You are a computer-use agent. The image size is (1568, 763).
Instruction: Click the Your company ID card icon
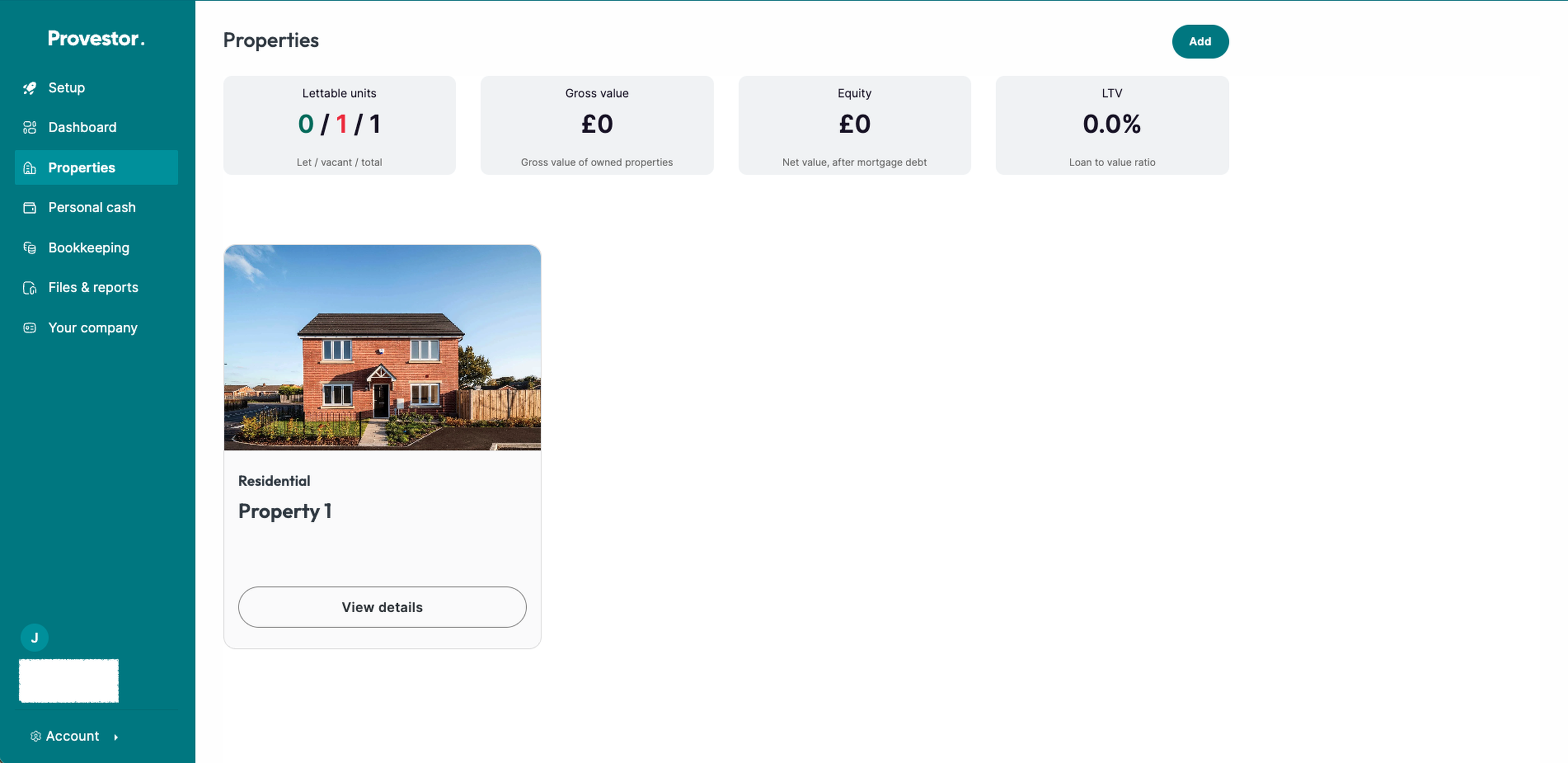(29, 328)
